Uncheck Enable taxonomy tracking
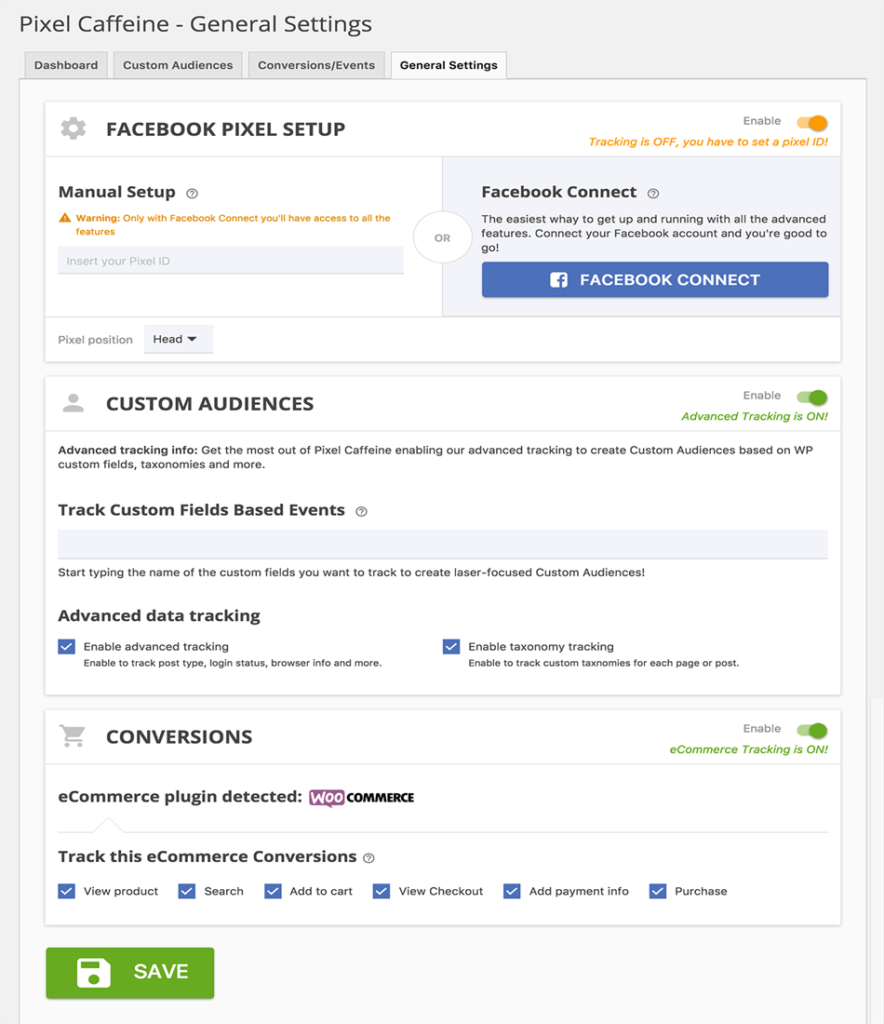This screenshot has height=1024, width=884. (x=451, y=646)
